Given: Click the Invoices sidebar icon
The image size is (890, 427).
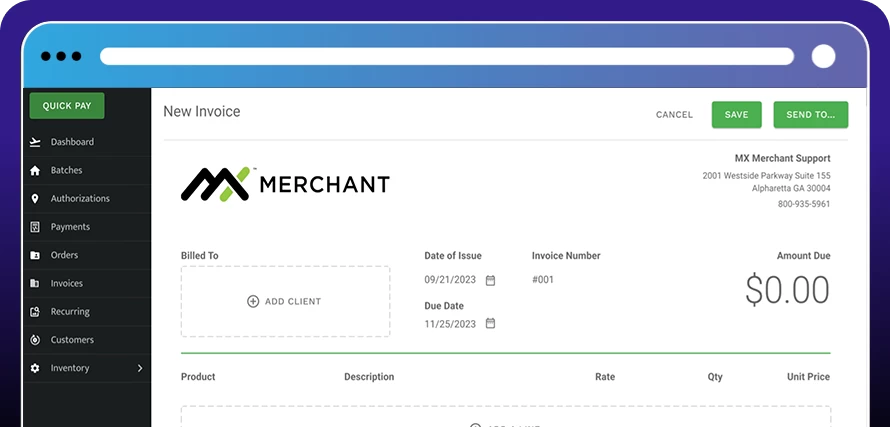Looking at the screenshot, I should pos(35,283).
